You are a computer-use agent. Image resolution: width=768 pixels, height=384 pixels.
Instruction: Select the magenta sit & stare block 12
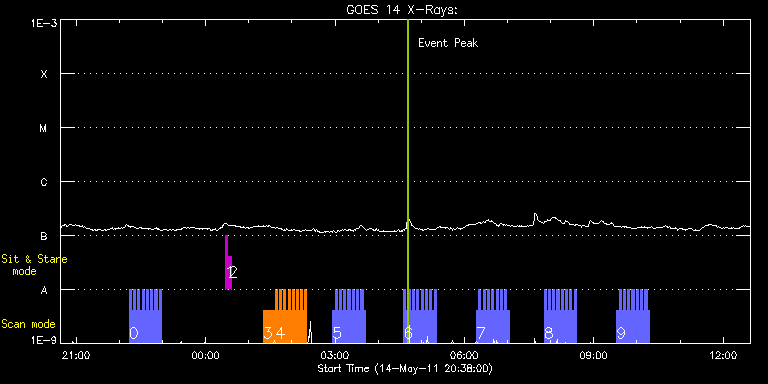[x=228, y=263]
